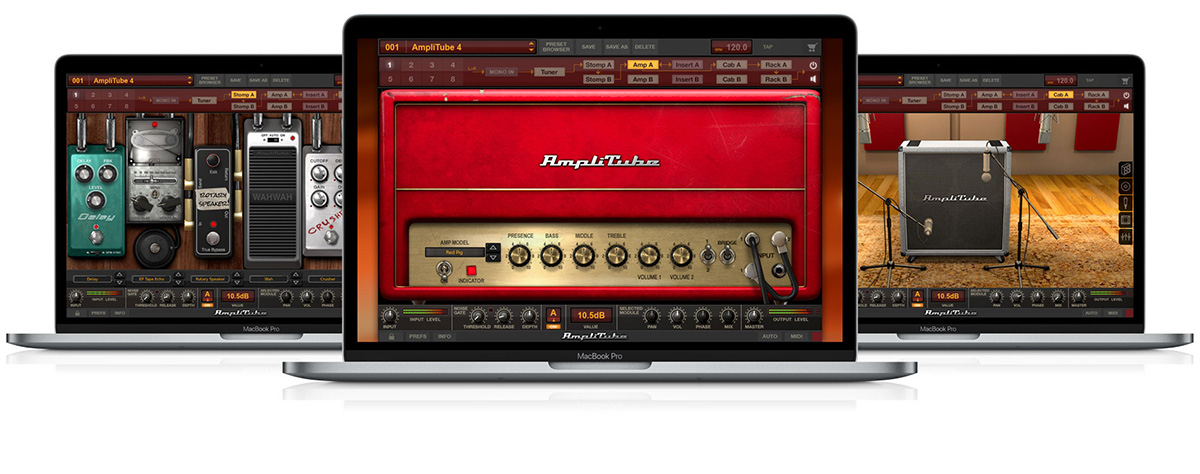The height and width of the screenshot is (474, 1200).
Task: Open the Delay dropdown under left window pedals
Action: point(93,280)
